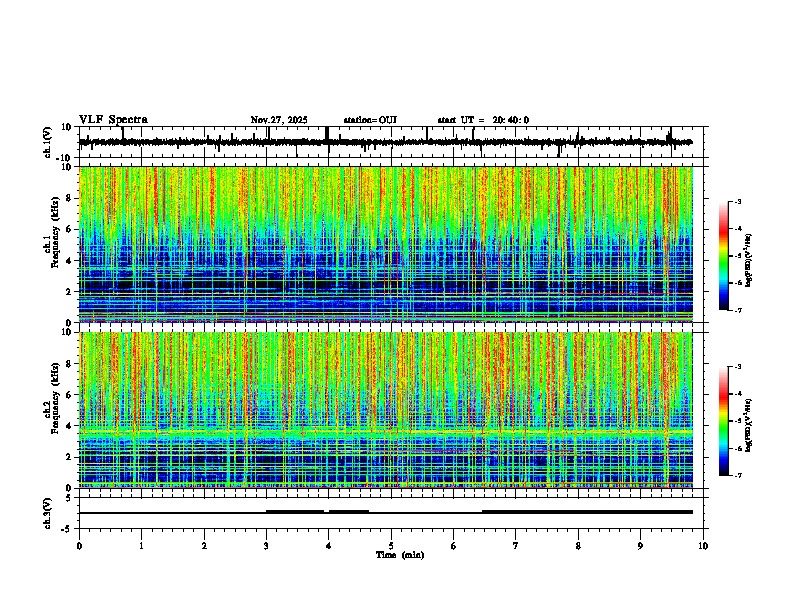The image size is (792, 612).
Task: Click the "6" kHz tick on ch.1 spectrogram
Action: point(70,229)
